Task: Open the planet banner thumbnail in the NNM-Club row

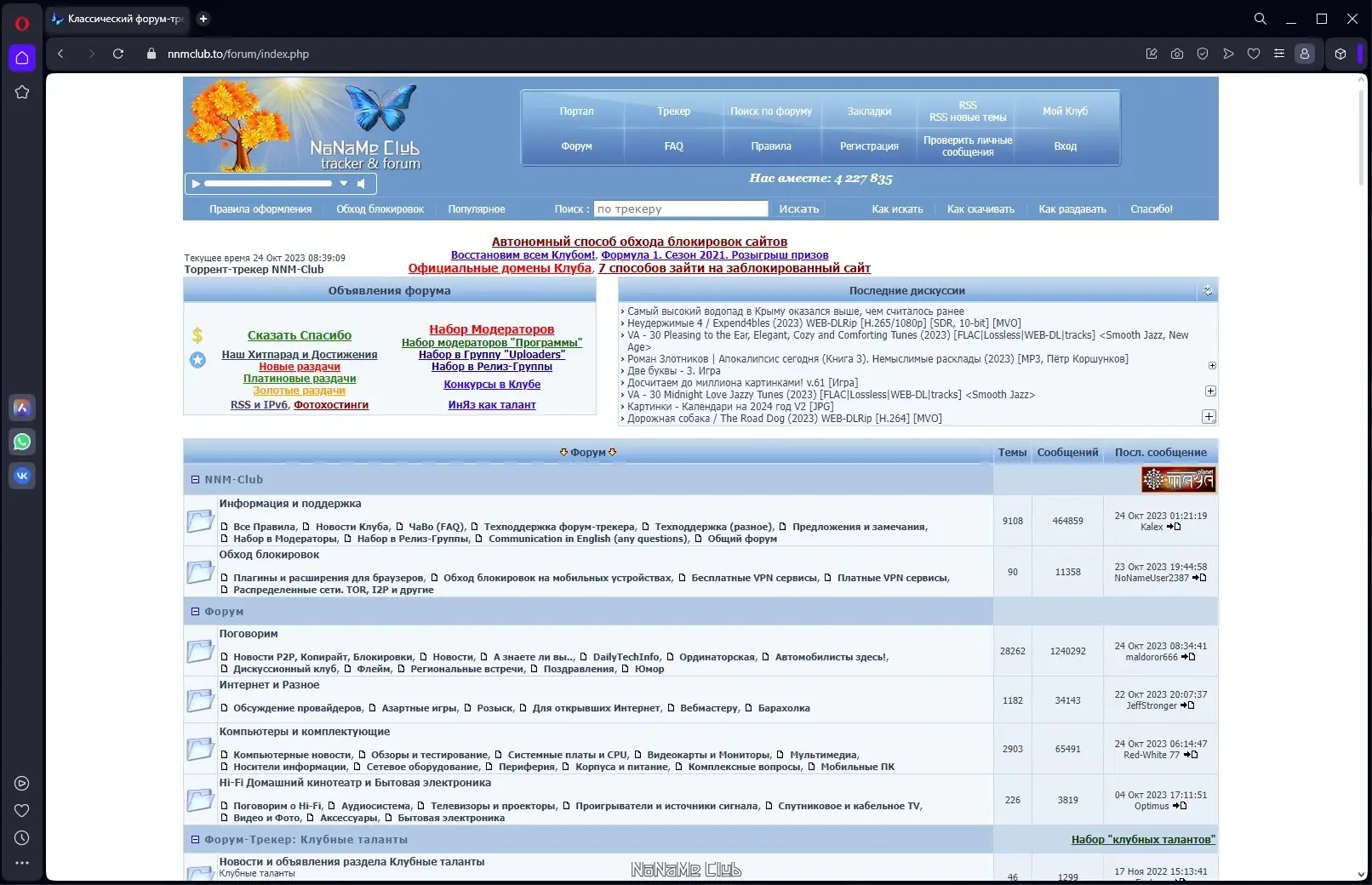Action: [x=1178, y=480]
